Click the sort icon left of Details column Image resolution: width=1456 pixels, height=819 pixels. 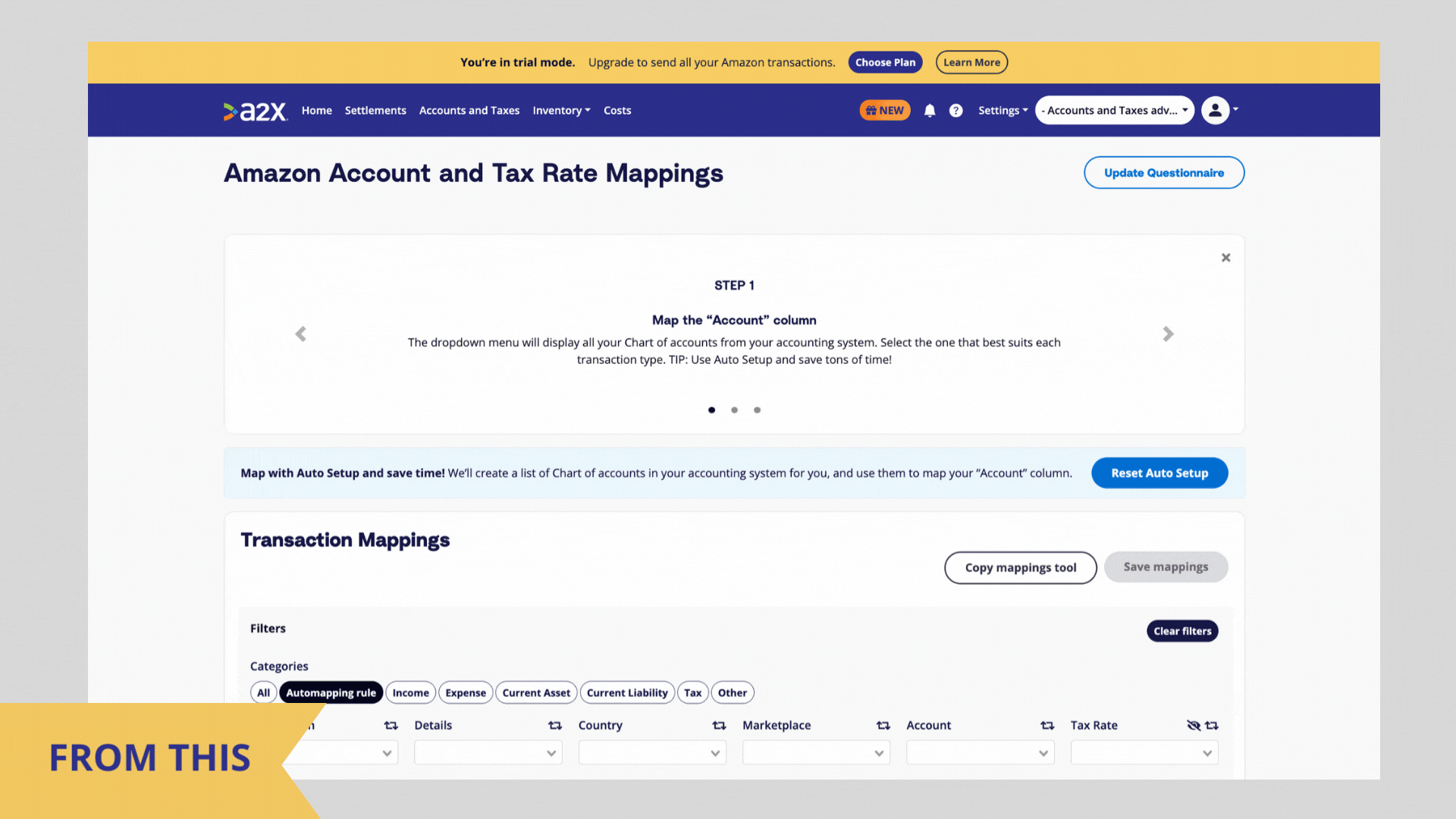[391, 726]
